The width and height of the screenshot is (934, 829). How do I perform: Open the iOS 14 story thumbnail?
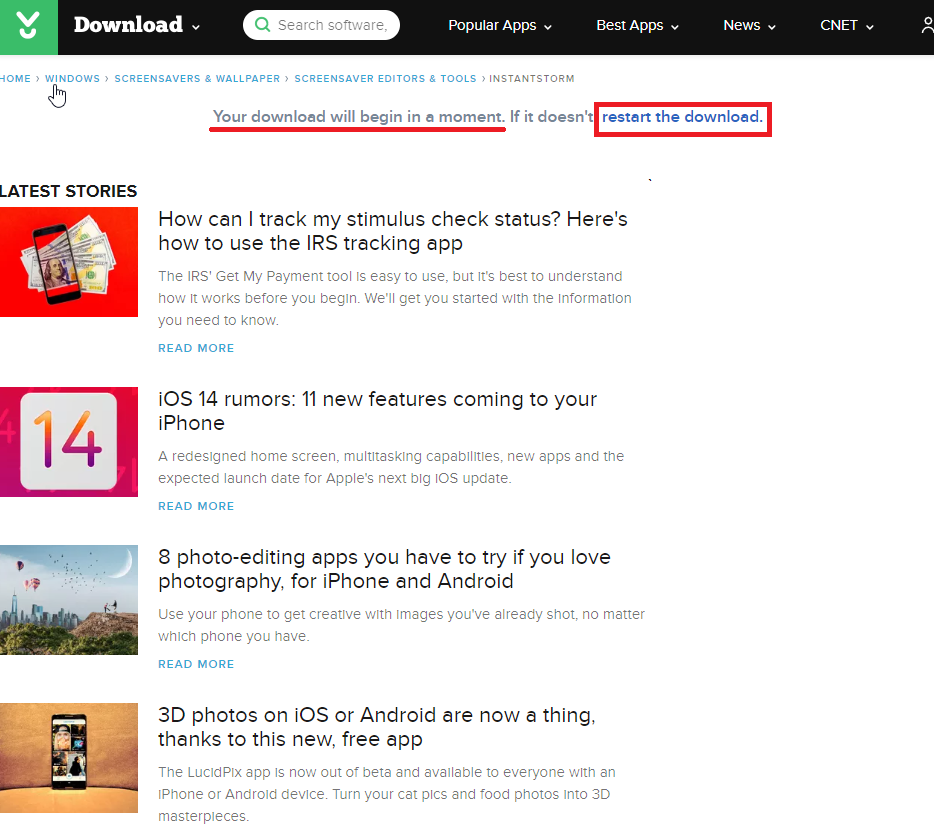(x=69, y=442)
